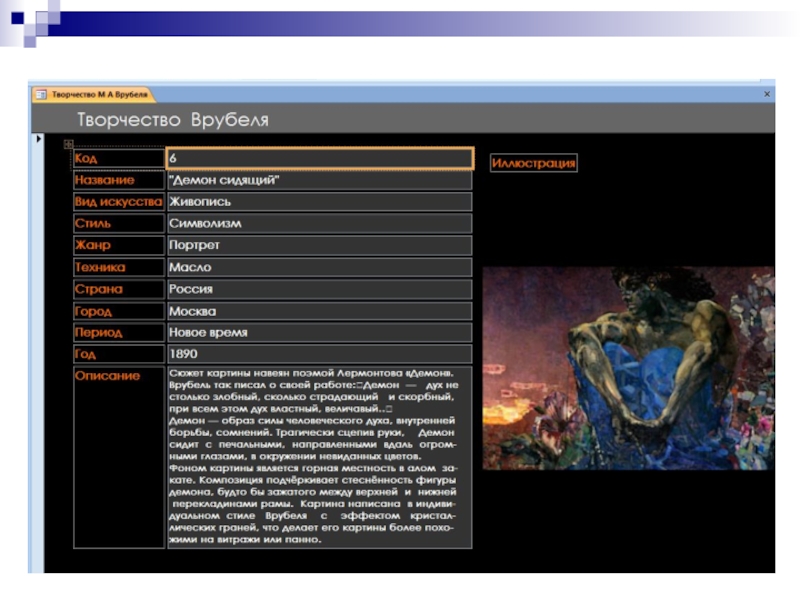Click the Техника field containing Масло
The width and height of the screenshot is (800, 600).
(x=319, y=267)
